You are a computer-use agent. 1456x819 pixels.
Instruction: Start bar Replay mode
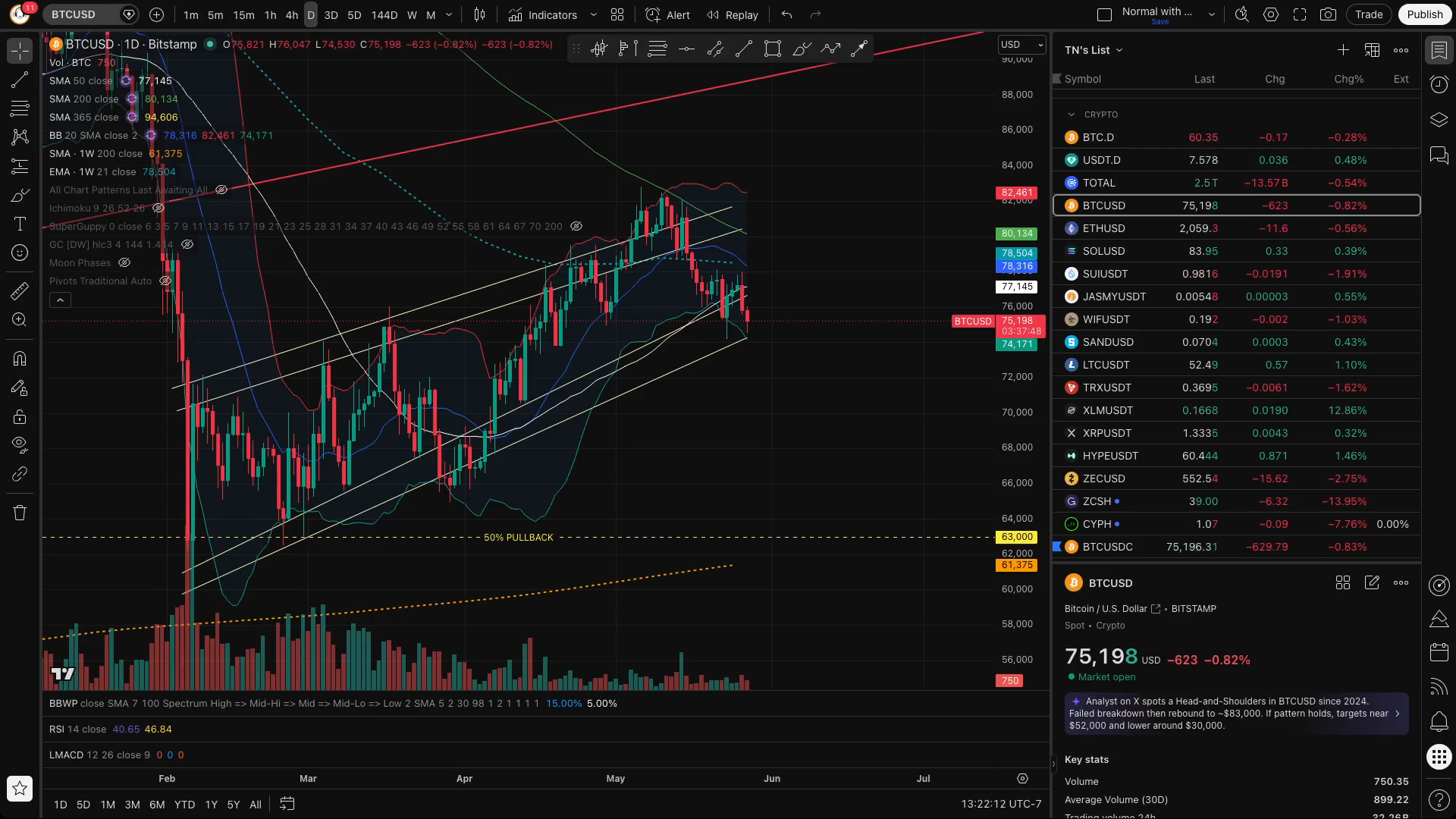coord(733,14)
